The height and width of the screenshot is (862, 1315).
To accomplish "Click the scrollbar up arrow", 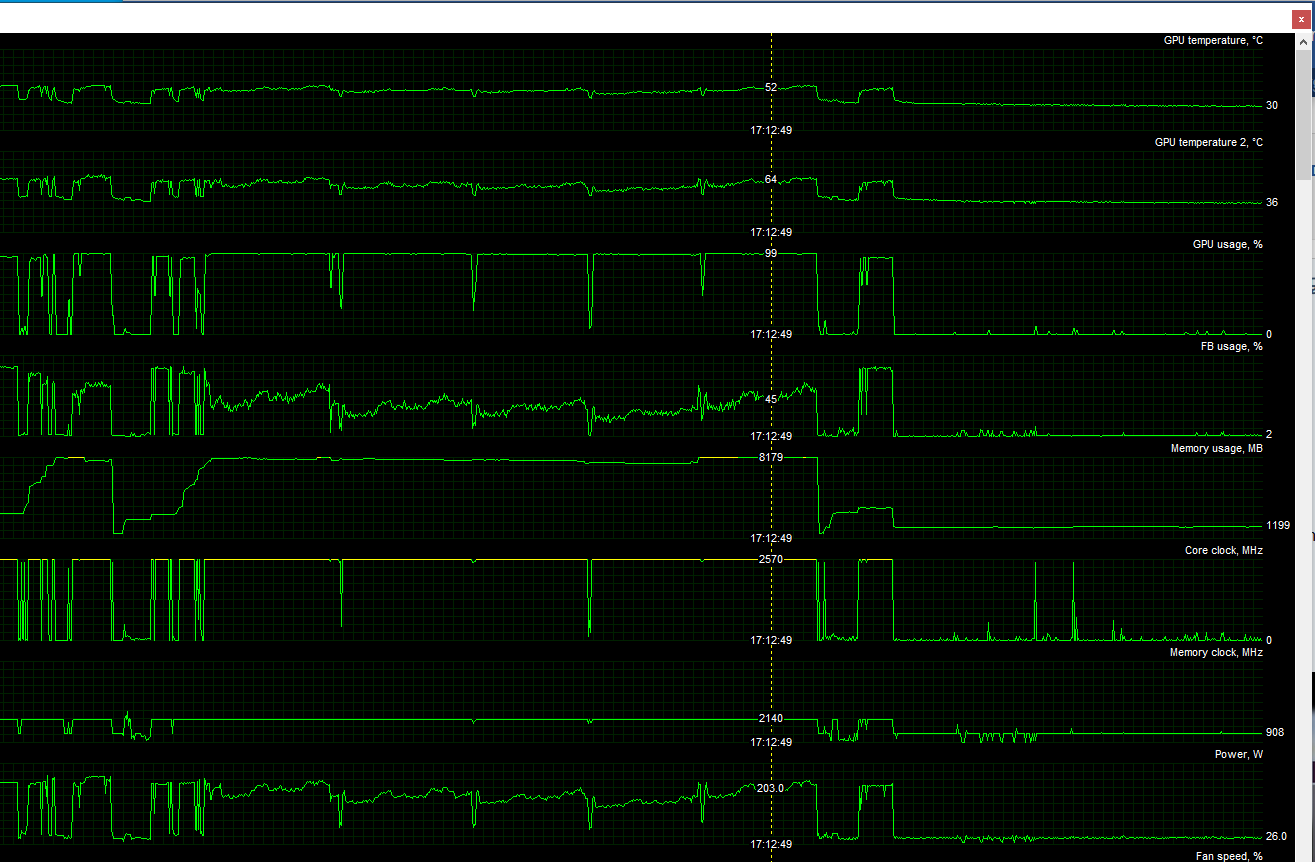I will click(1305, 42).
